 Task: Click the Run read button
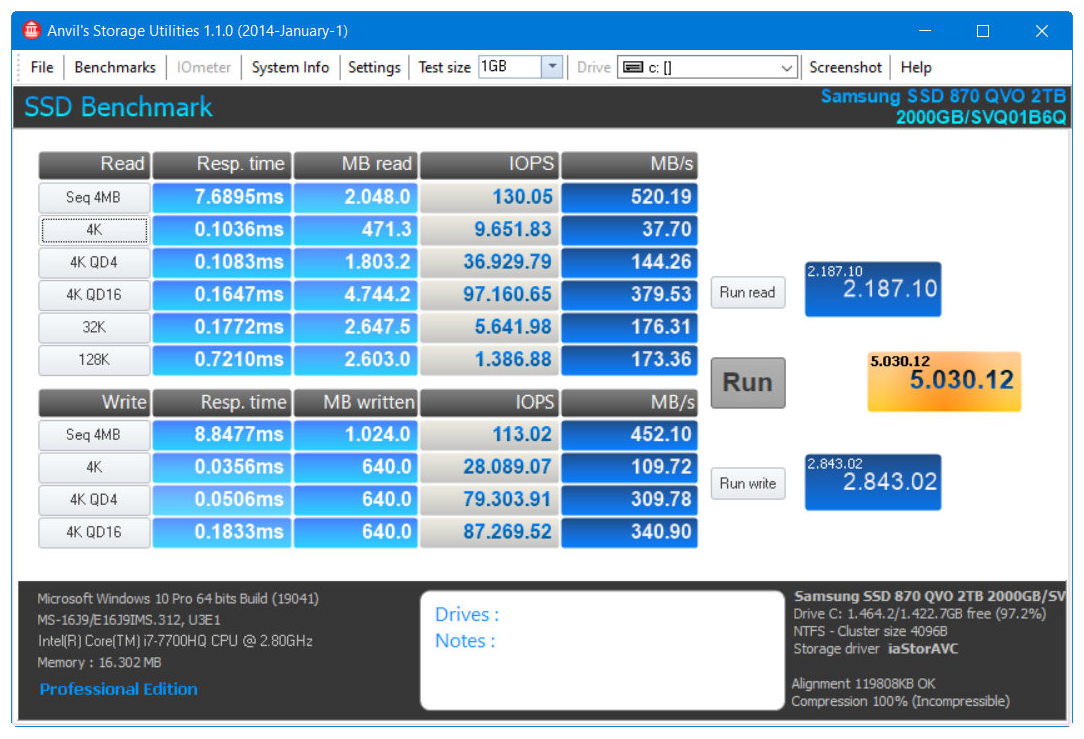click(x=747, y=292)
